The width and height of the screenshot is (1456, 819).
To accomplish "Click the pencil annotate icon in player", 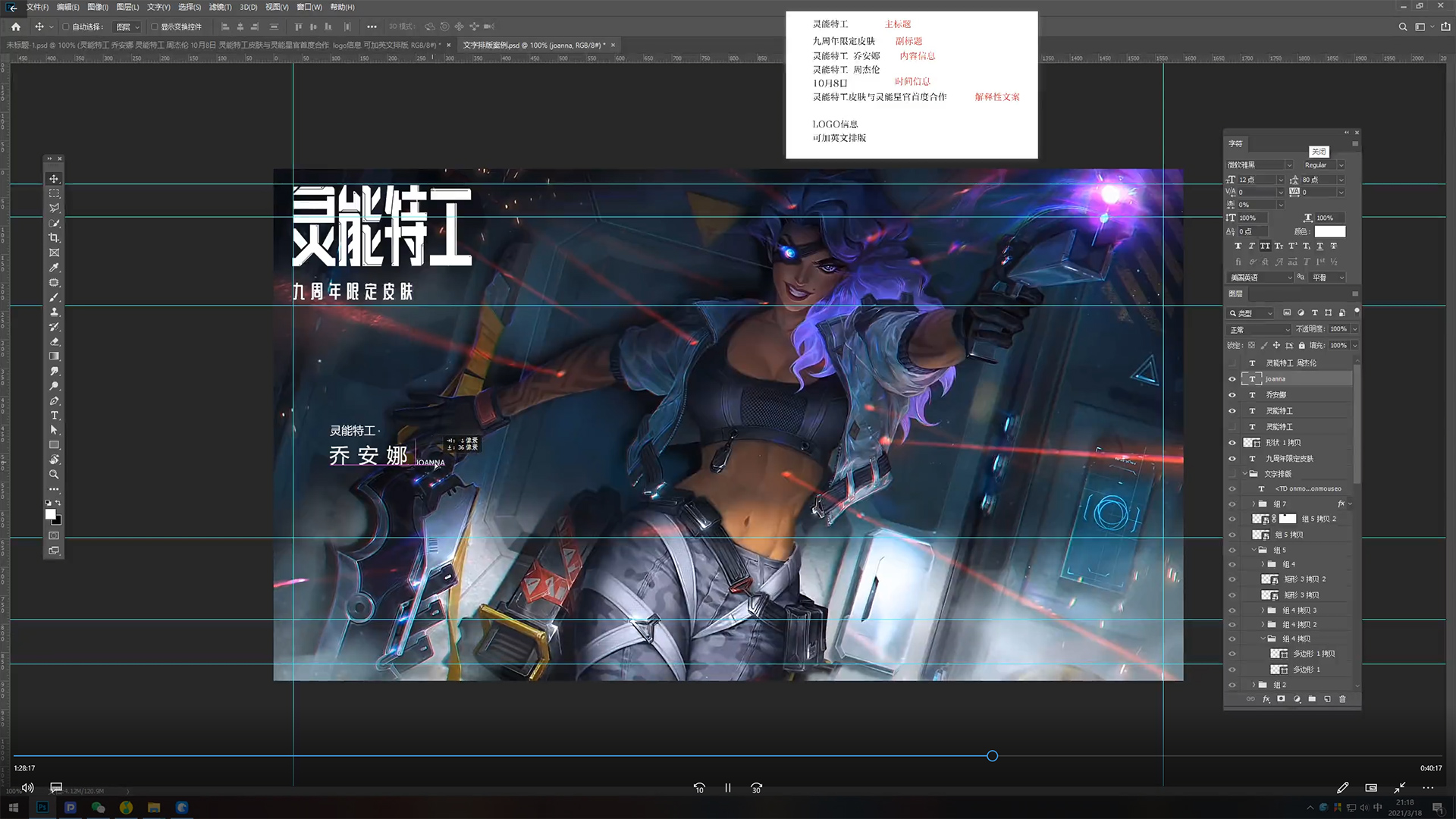I will tap(1342, 788).
